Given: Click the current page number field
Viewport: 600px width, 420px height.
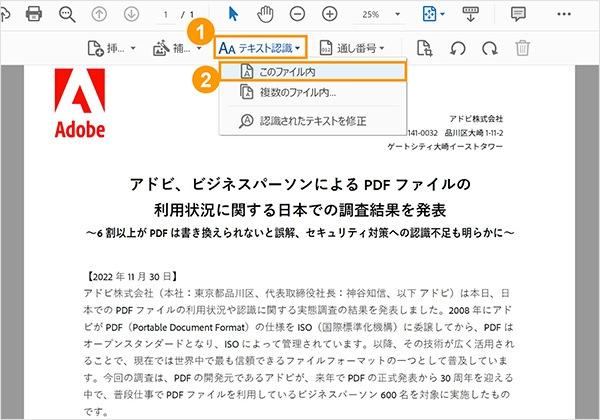Looking at the screenshot, I should coord(166,15).
